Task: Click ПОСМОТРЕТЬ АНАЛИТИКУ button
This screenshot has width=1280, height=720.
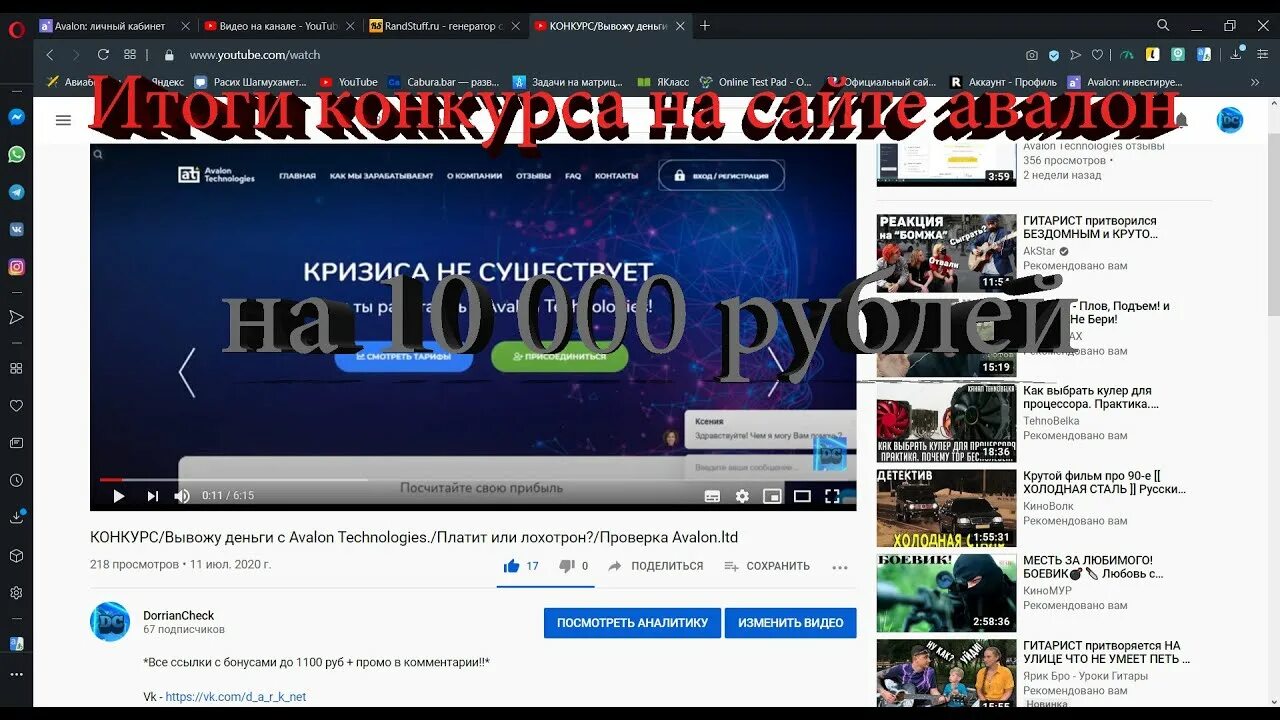Action: click(x=632, y=622)
